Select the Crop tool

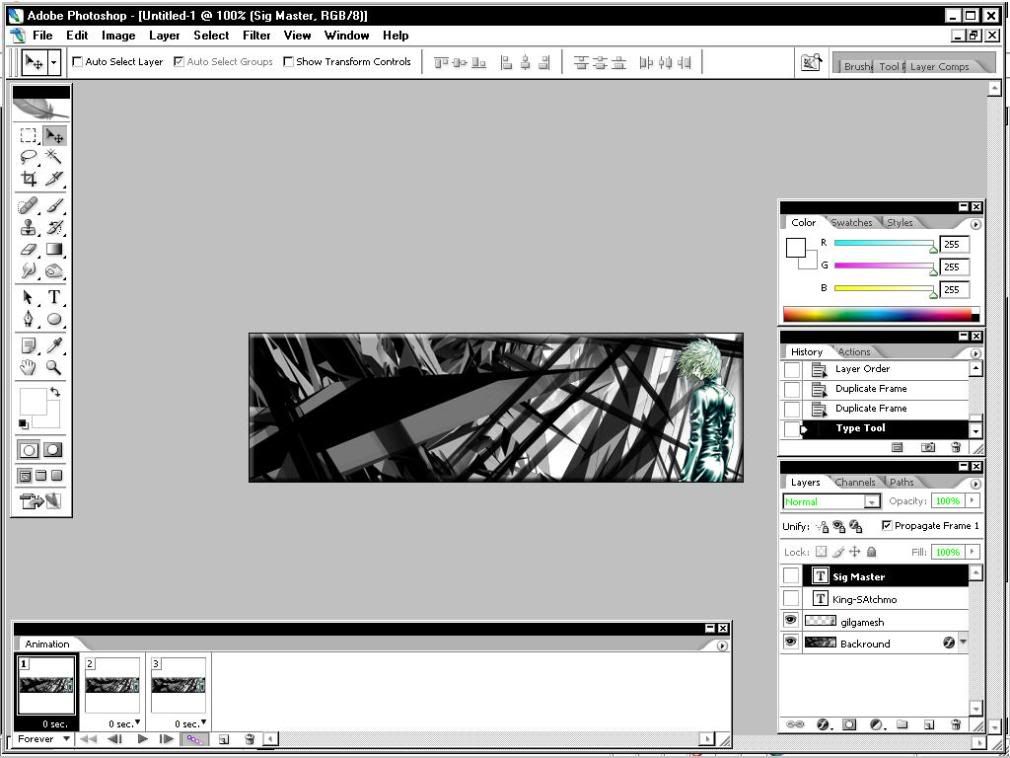(28, 178)
